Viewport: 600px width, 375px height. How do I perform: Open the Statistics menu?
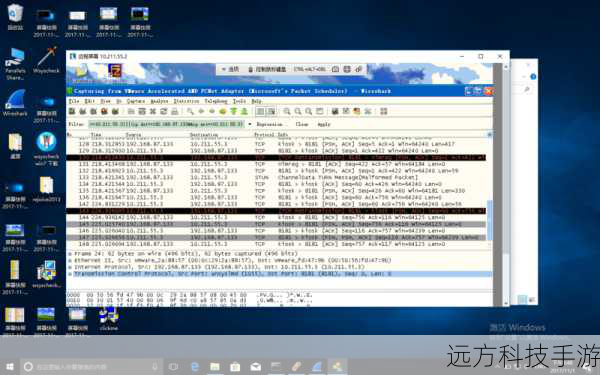click(x=186, y=101)
